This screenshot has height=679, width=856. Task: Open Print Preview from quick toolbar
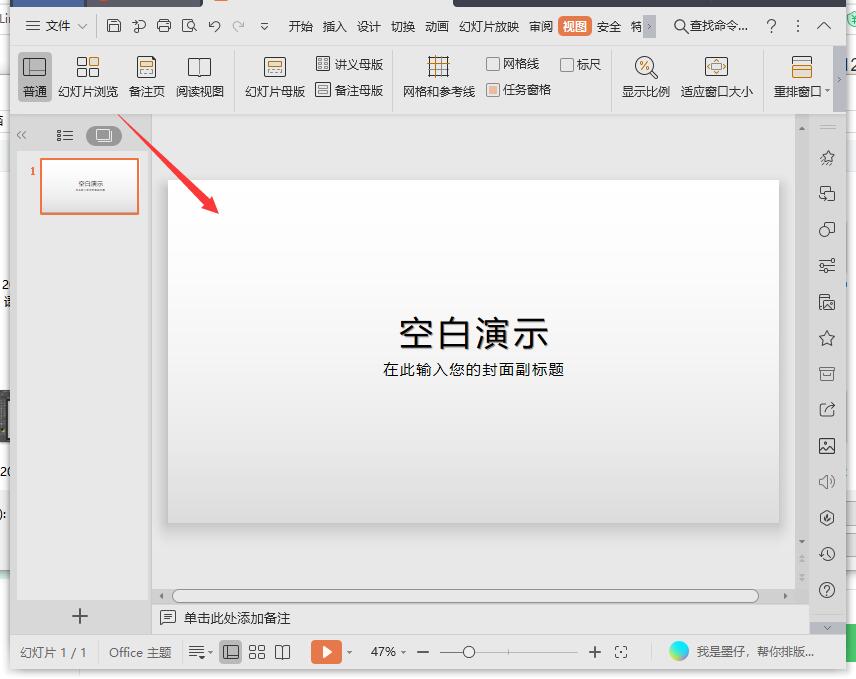(x=189, y=26)
